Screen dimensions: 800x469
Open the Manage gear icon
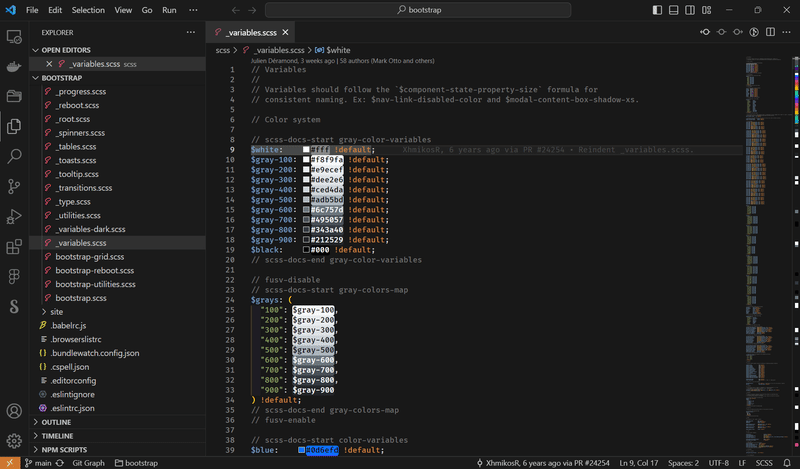click(x=14, y=441)
